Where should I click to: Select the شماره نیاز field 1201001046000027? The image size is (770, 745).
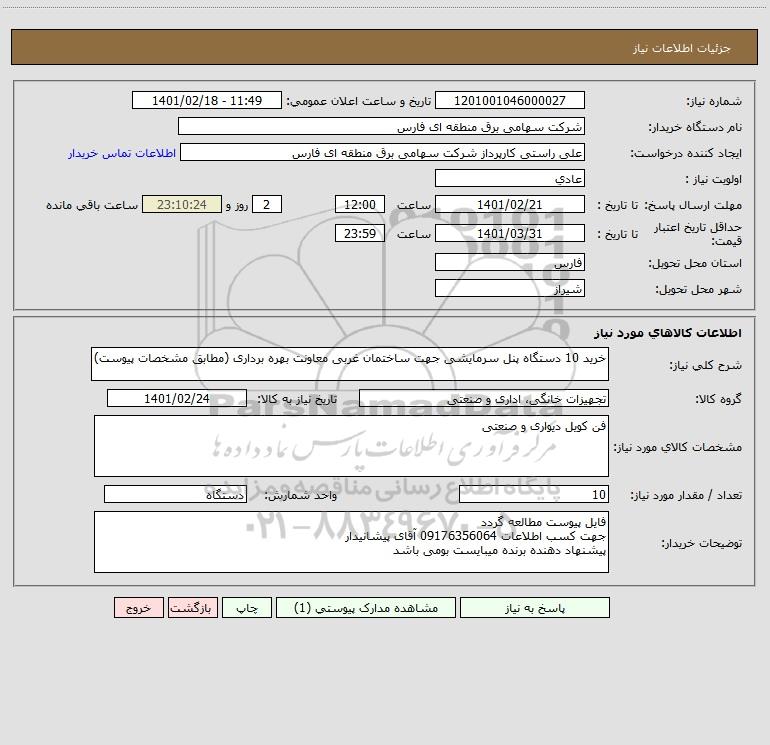click(510, 100)
